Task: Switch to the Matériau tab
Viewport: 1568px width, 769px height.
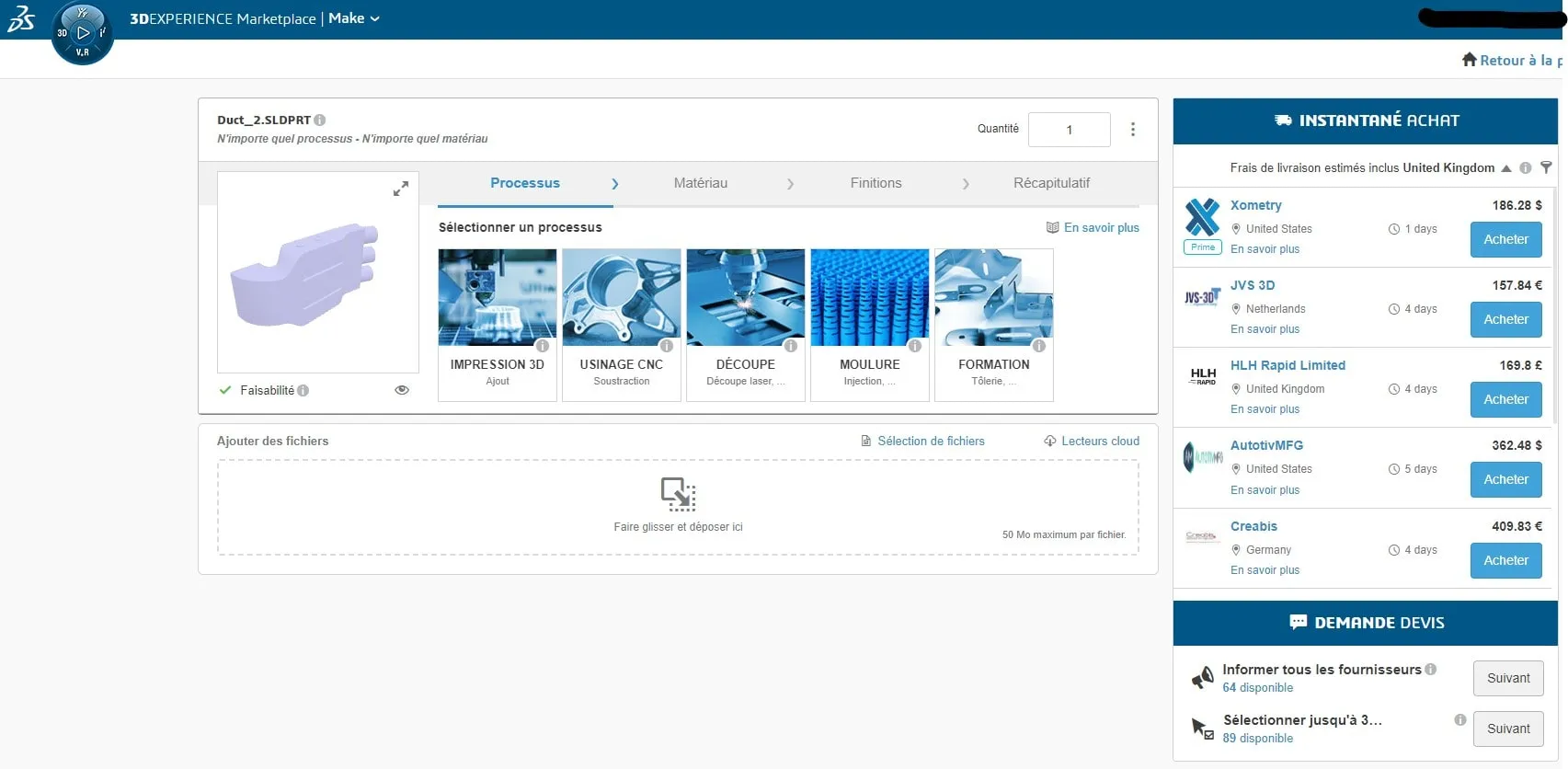Action: [x=700, y=183]
